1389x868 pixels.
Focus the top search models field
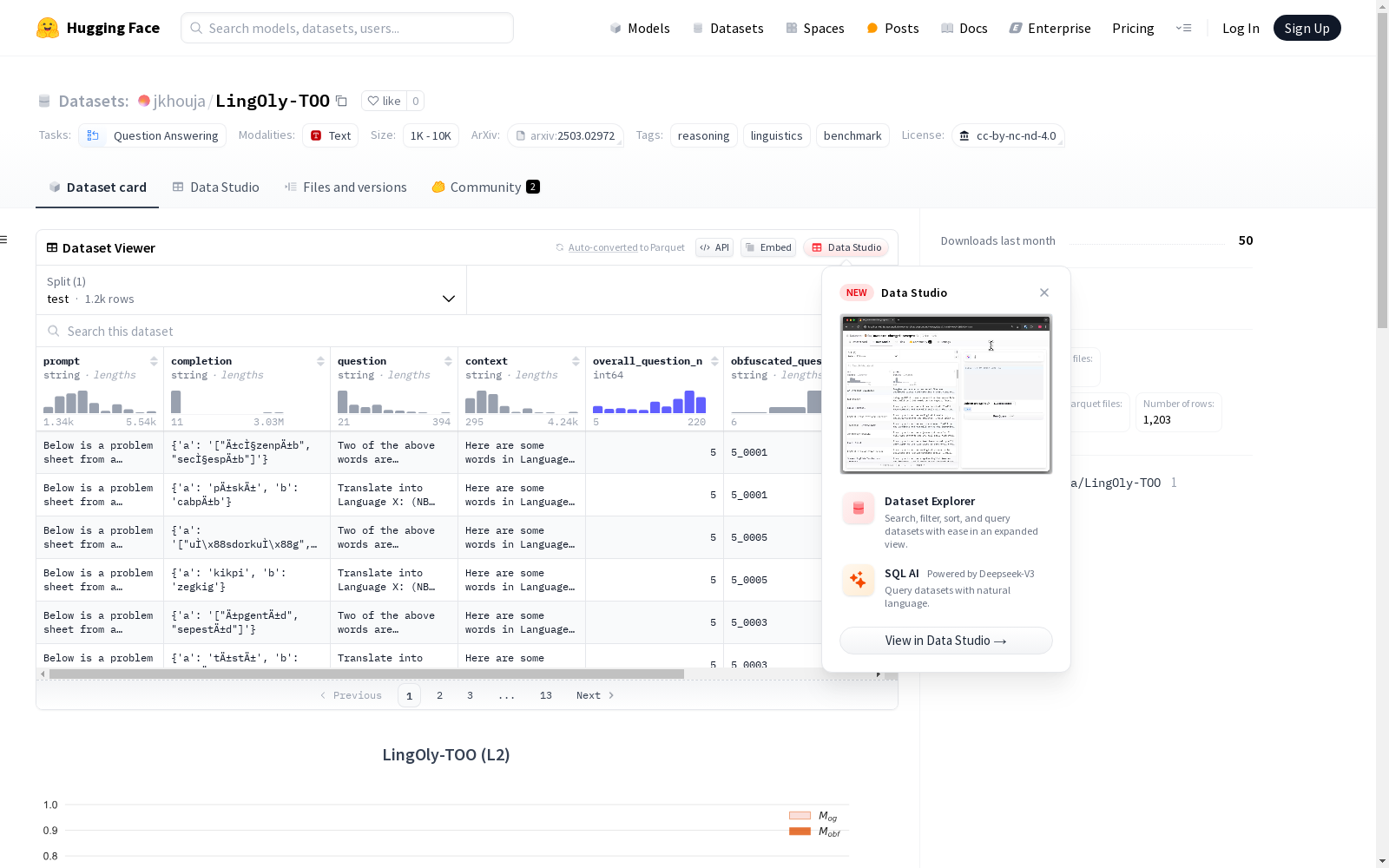pyautogui.click(x=347, y=28)
